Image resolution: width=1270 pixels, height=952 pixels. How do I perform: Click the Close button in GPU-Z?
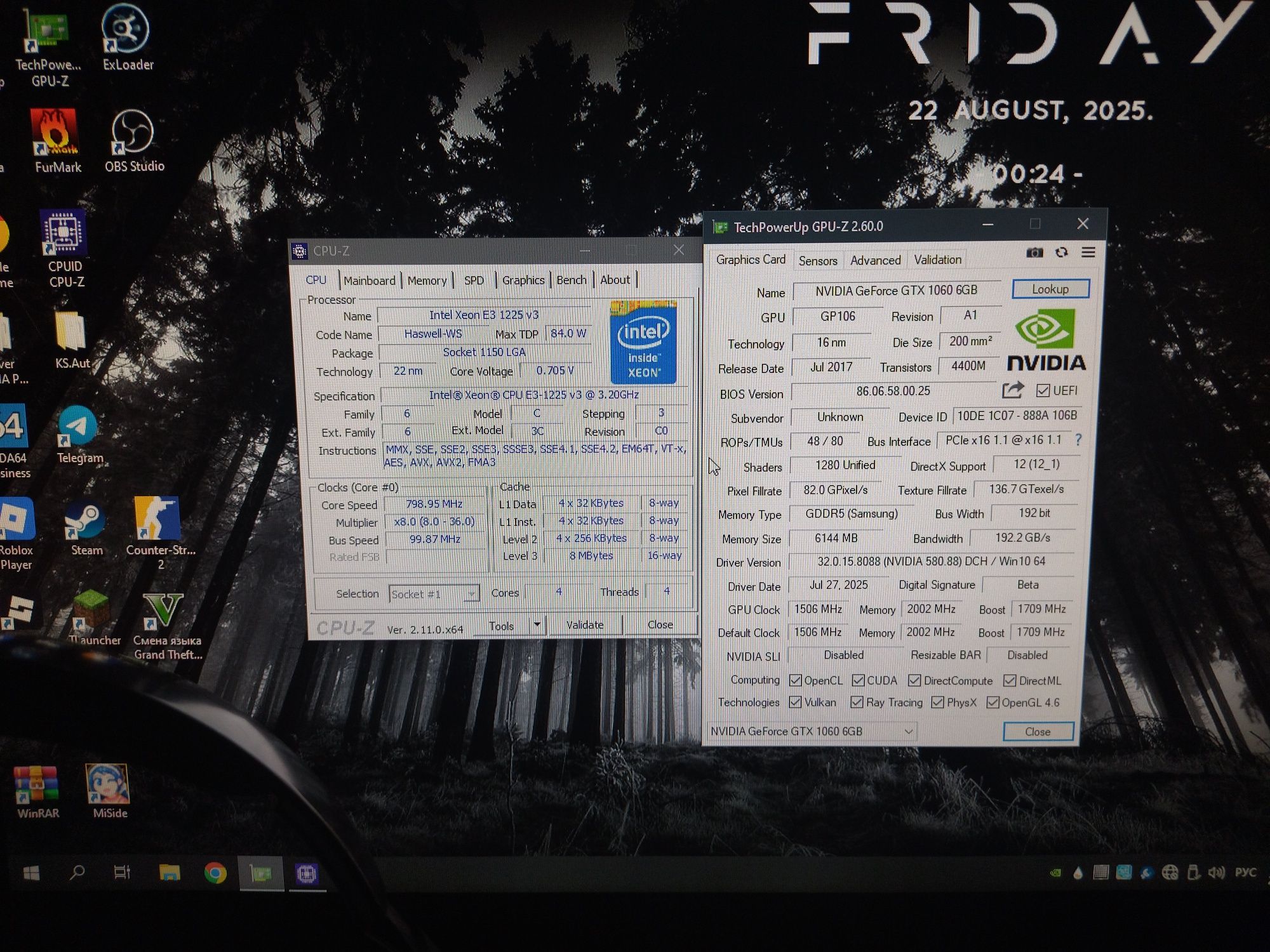(1038, 732)
